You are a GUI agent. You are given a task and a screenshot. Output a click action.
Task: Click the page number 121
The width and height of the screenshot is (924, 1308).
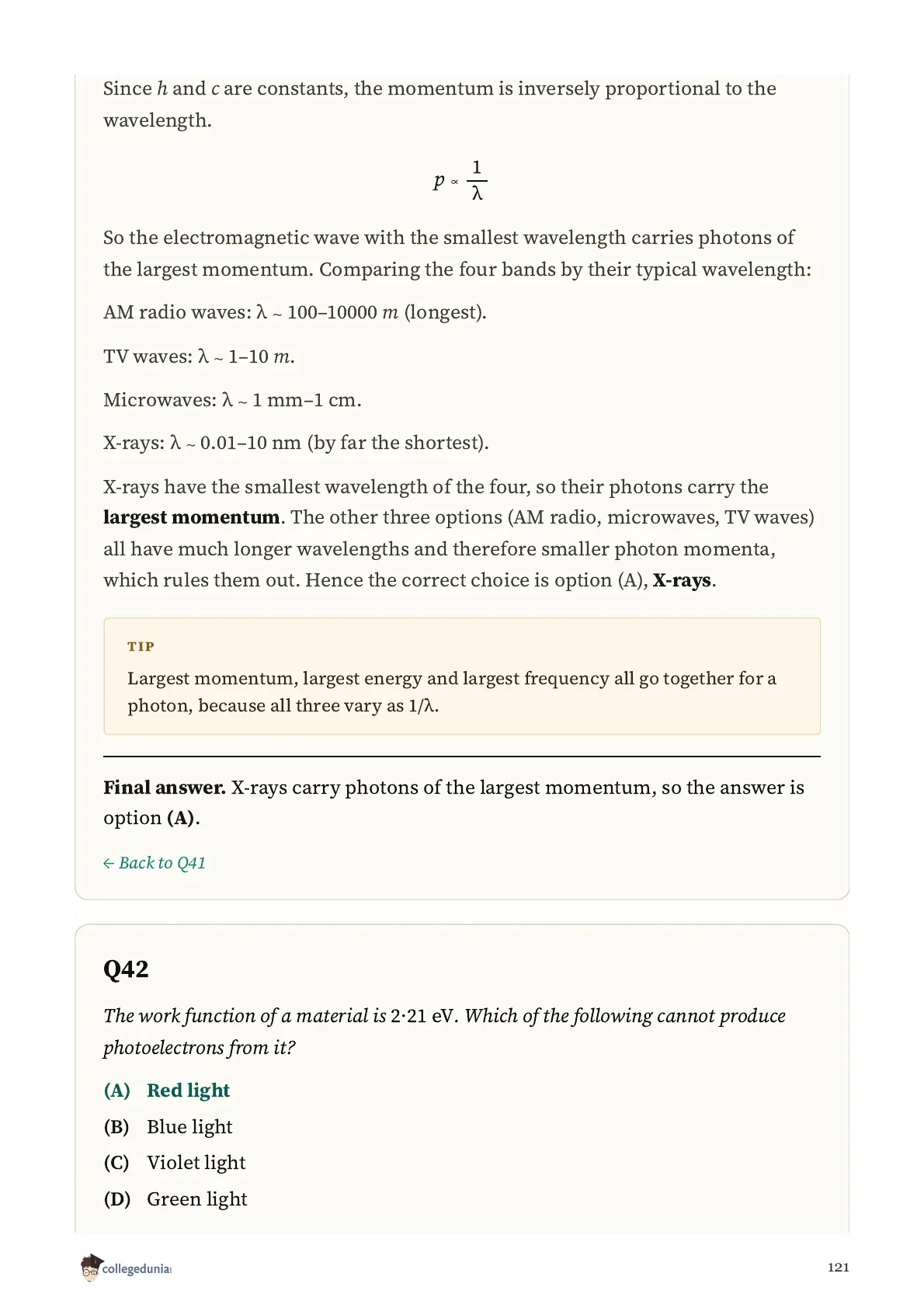pos(839,1268)
